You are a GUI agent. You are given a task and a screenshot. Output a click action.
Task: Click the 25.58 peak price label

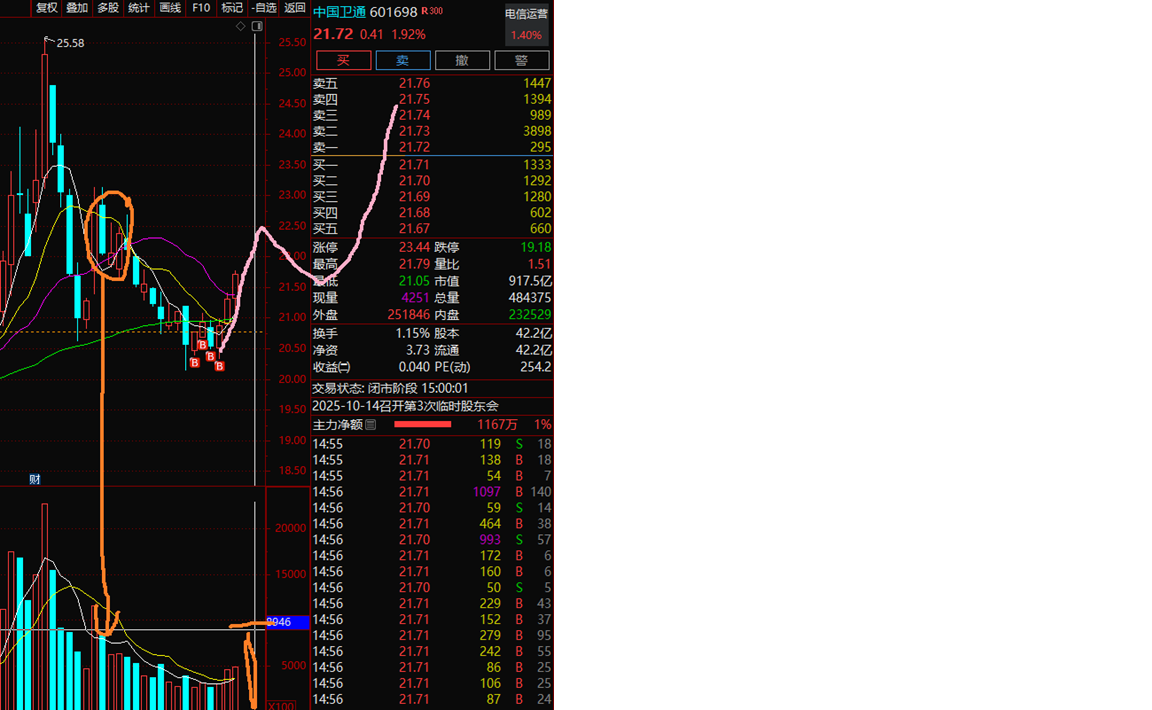coord(71,43)
